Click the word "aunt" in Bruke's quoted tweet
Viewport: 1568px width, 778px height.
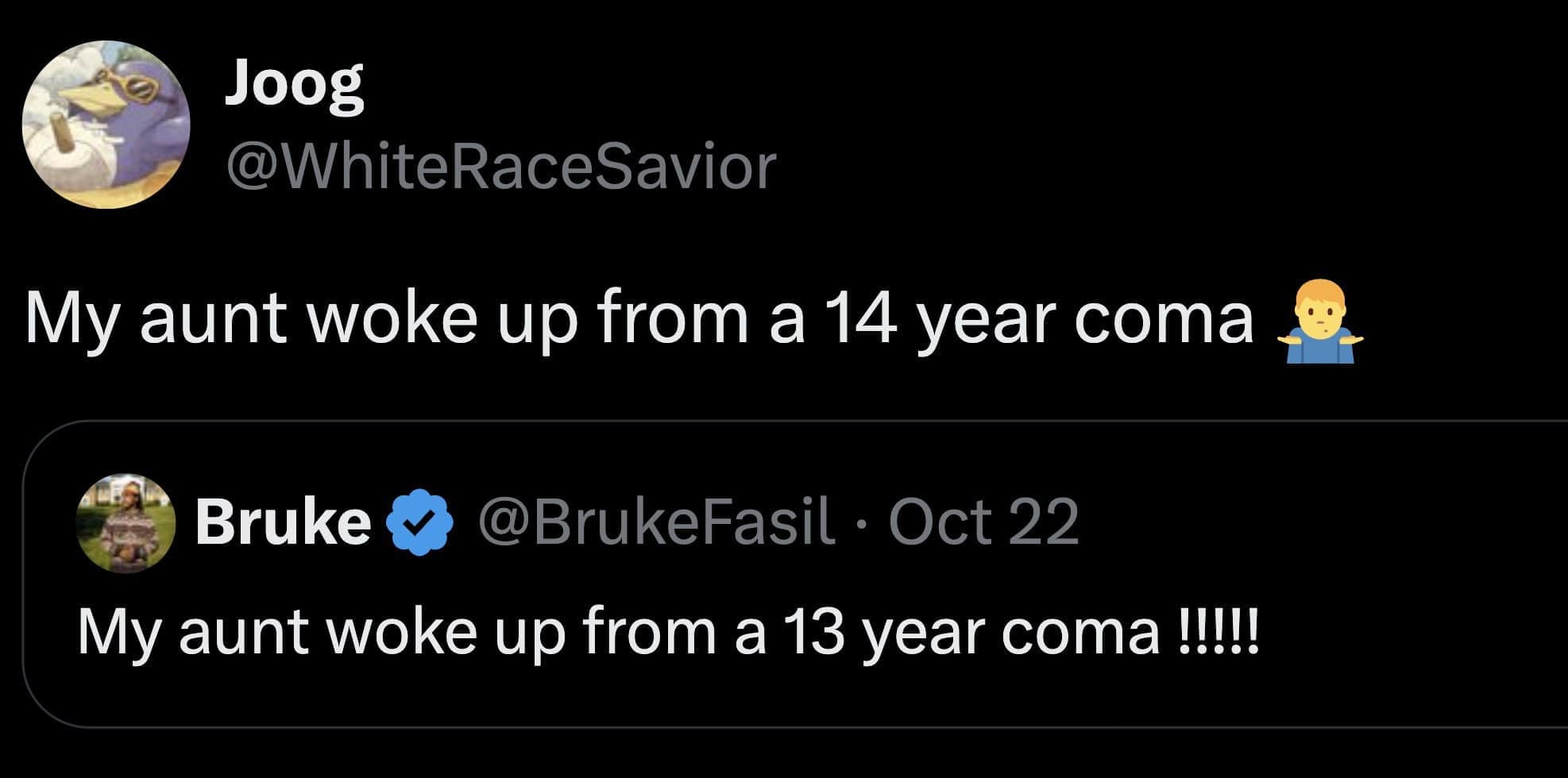click(x=242, y=633)
